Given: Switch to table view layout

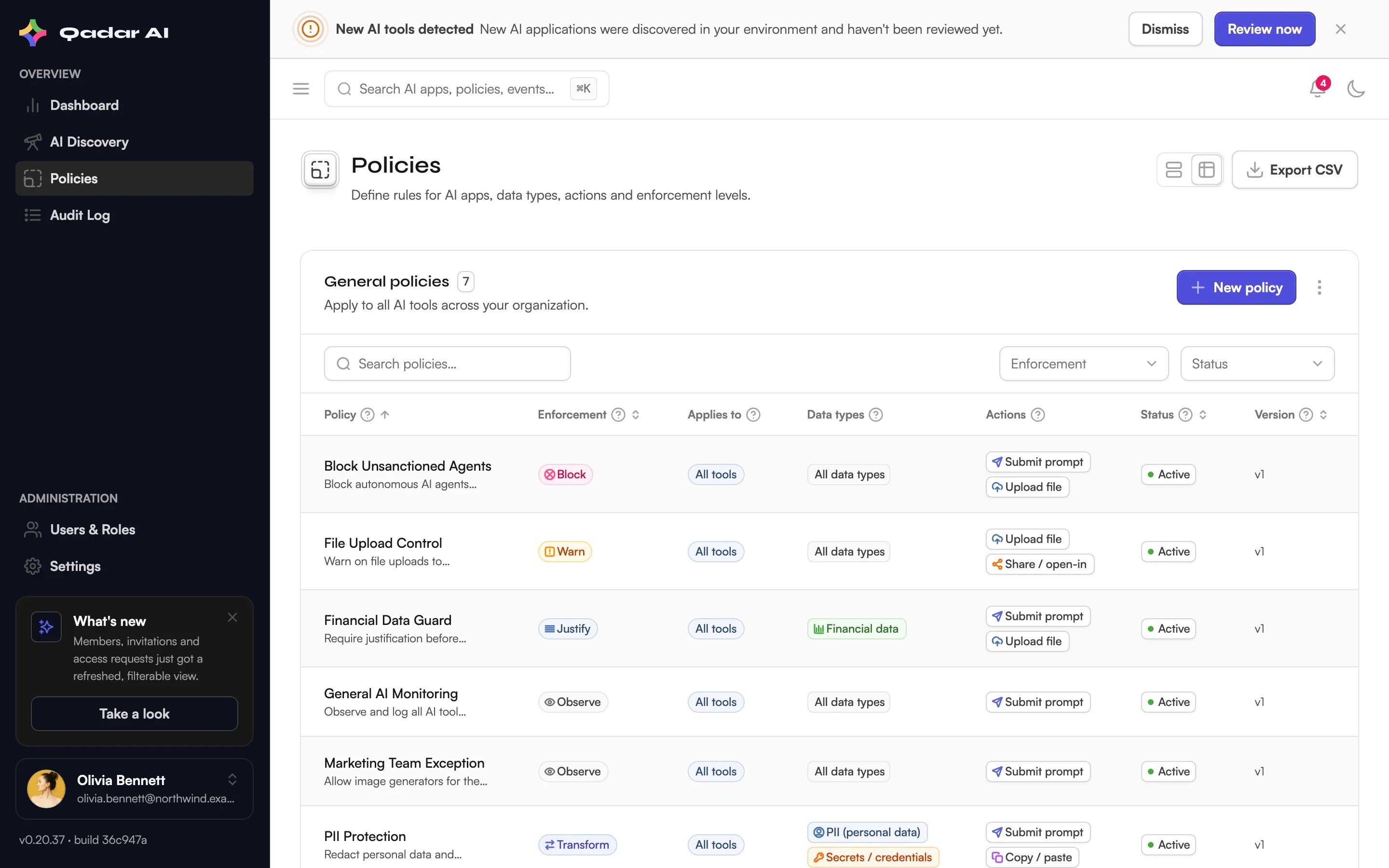Looking at the screenshot, I should [1207, 170].
